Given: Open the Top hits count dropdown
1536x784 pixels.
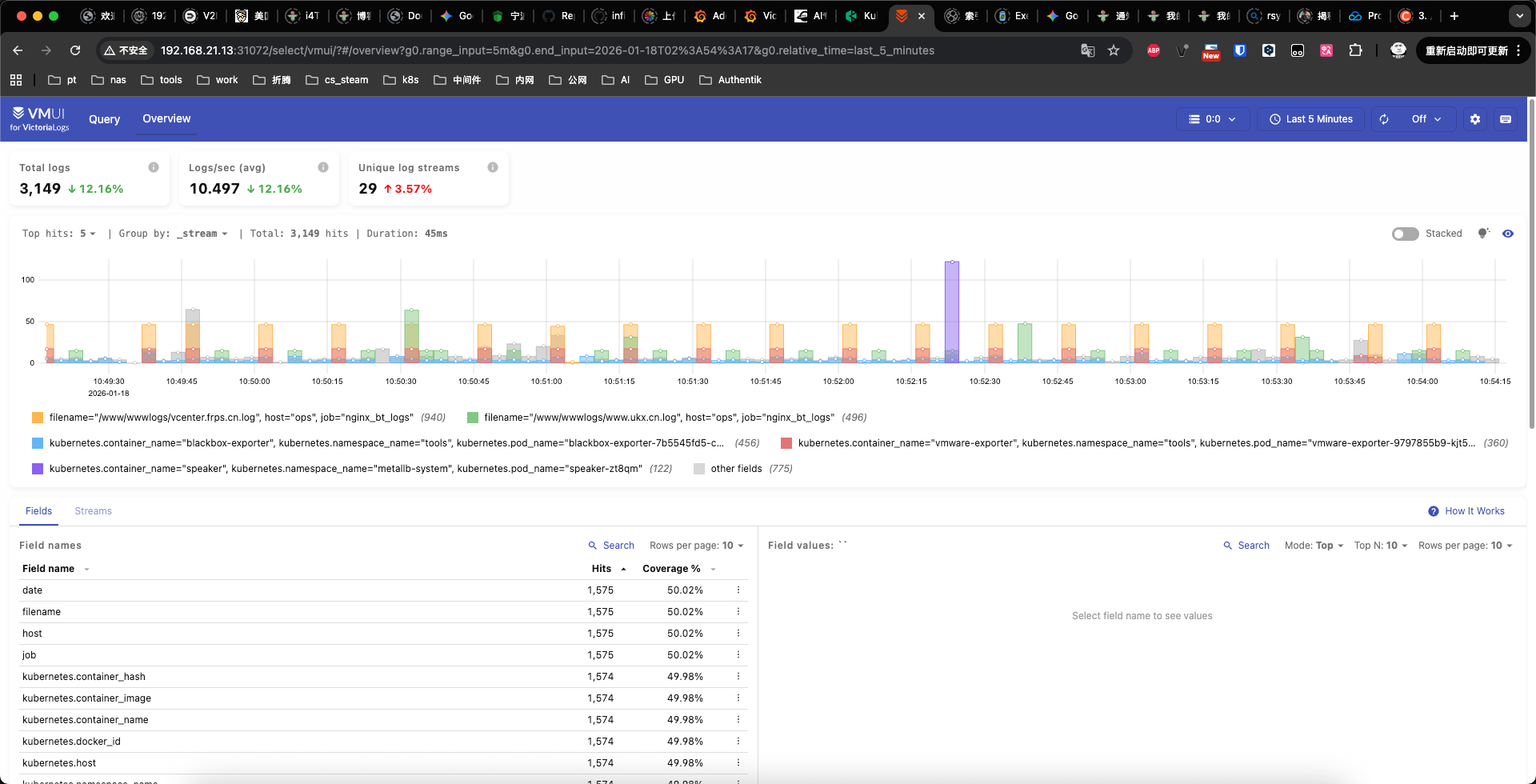Looking at the screenshot, I should [x=88, y=233].
